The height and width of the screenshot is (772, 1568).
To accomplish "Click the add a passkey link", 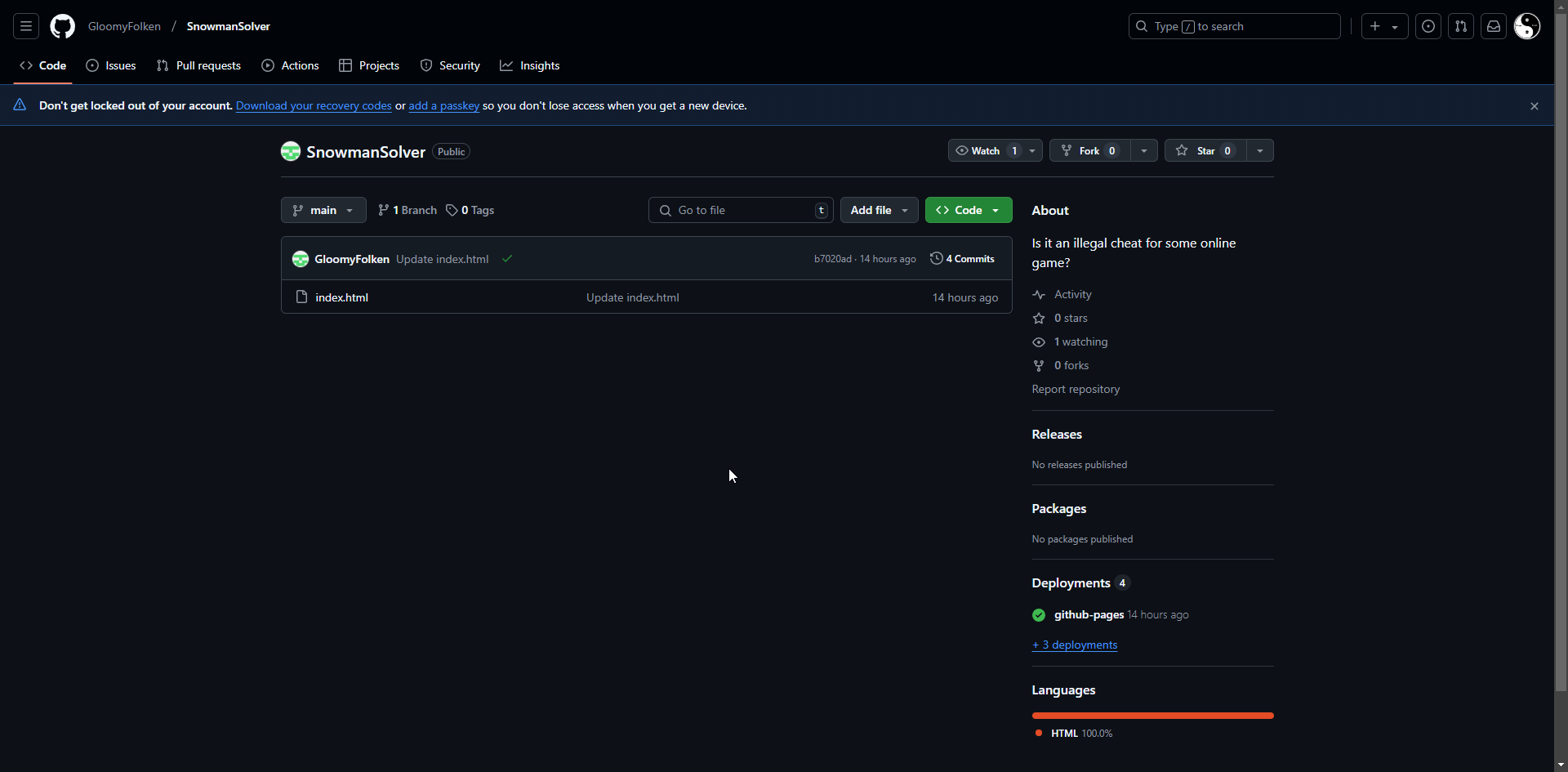I will click(x=444, y=105).
